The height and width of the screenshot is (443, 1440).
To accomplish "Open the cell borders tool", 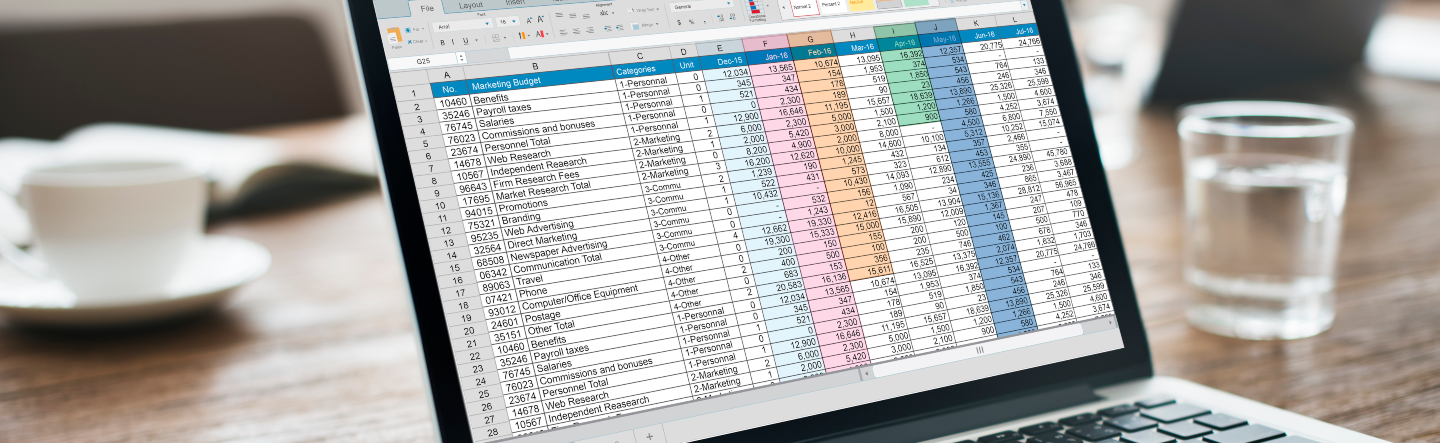I will coord(496,38).
